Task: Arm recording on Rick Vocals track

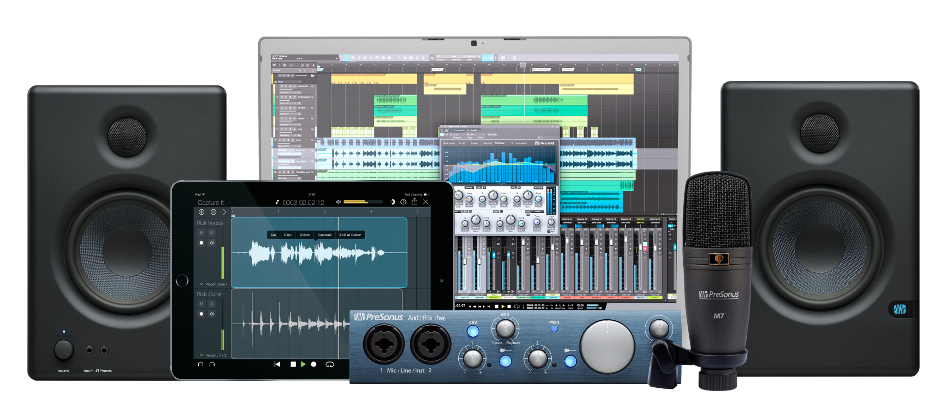Action: pyautogui.click(x=201, y=242)
